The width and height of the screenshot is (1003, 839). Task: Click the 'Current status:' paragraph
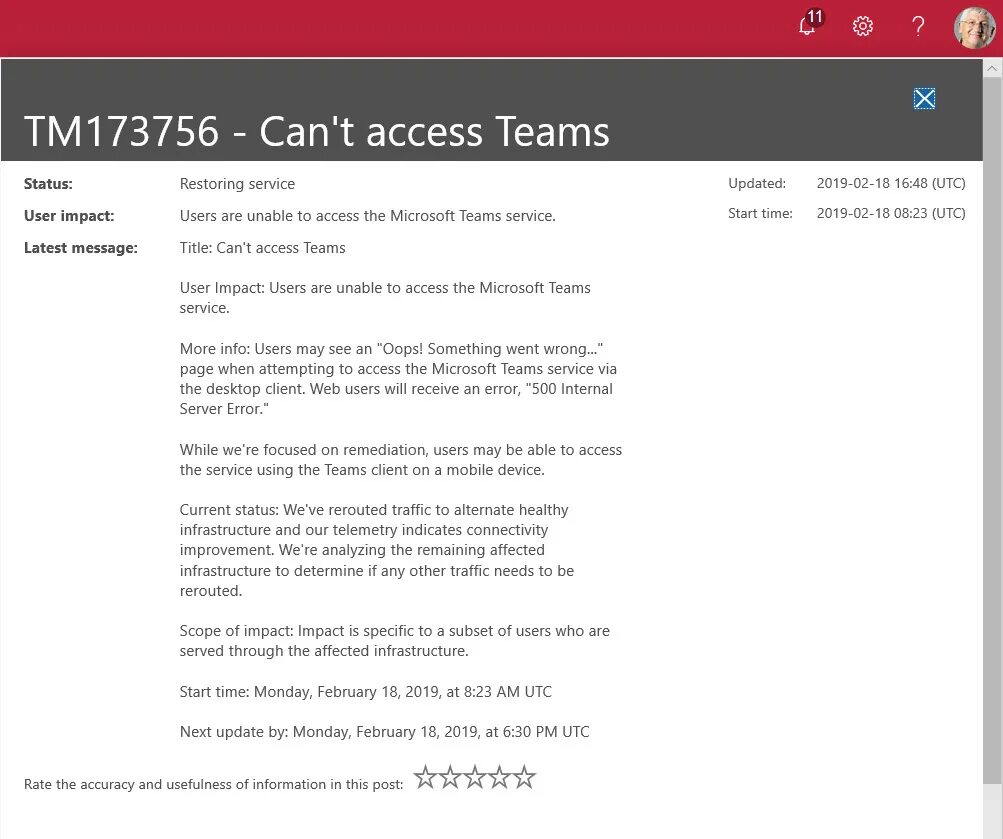pos(377,550)
